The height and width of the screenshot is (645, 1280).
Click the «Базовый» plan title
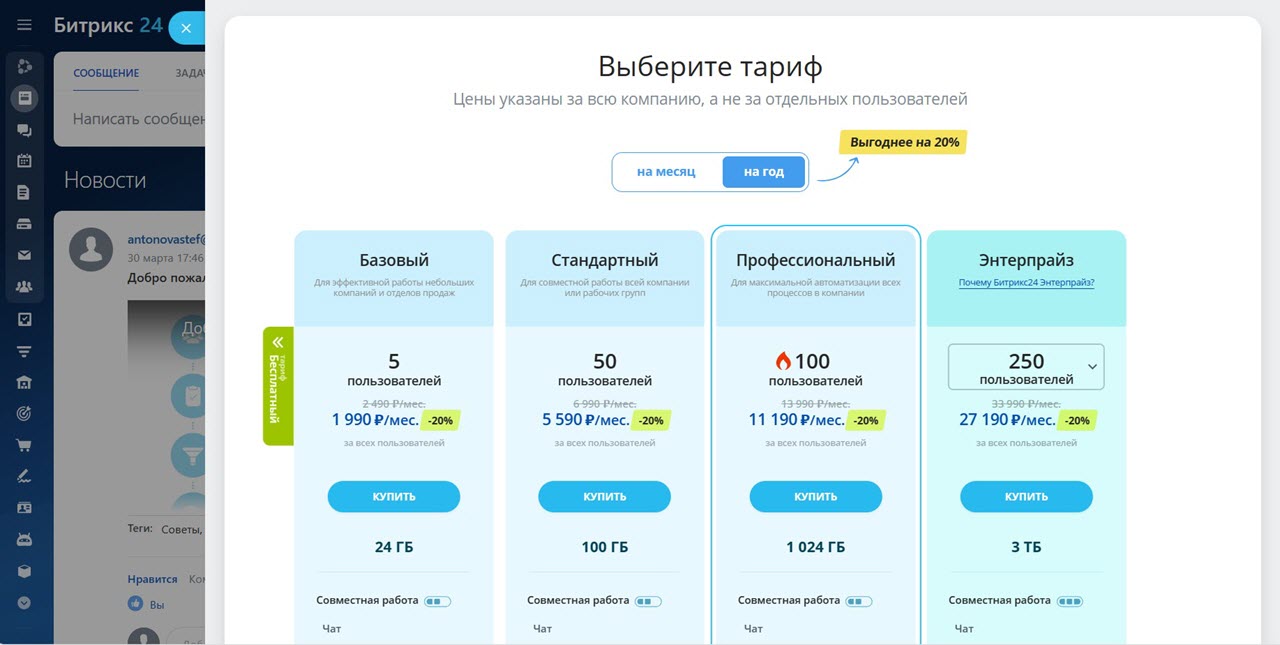click(394, 260)
